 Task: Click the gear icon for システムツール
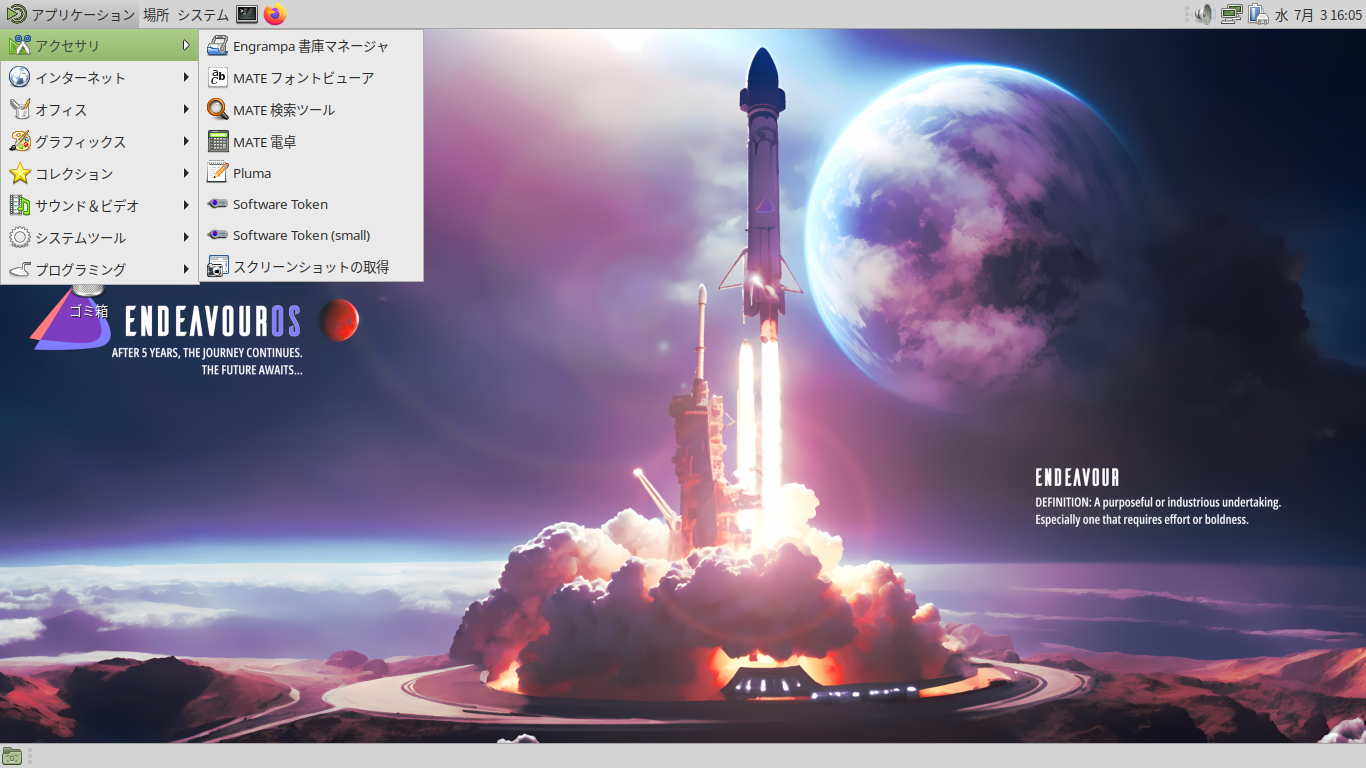(19, 237)
